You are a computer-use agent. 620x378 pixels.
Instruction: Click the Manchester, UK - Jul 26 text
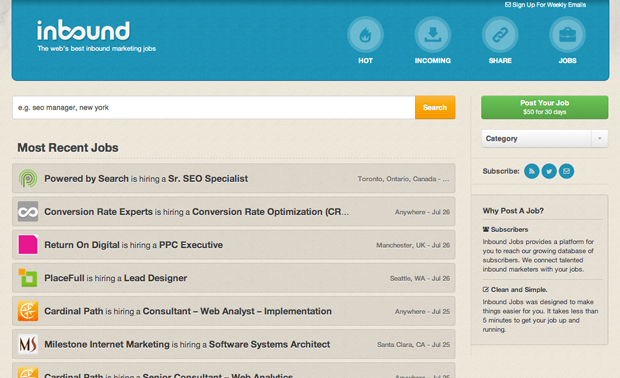pyautogui.click(x=413, y=245)
